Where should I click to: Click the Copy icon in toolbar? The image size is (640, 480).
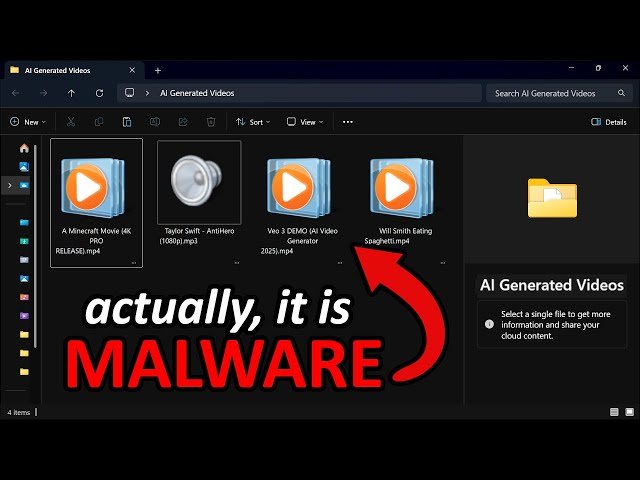point(99,122)
